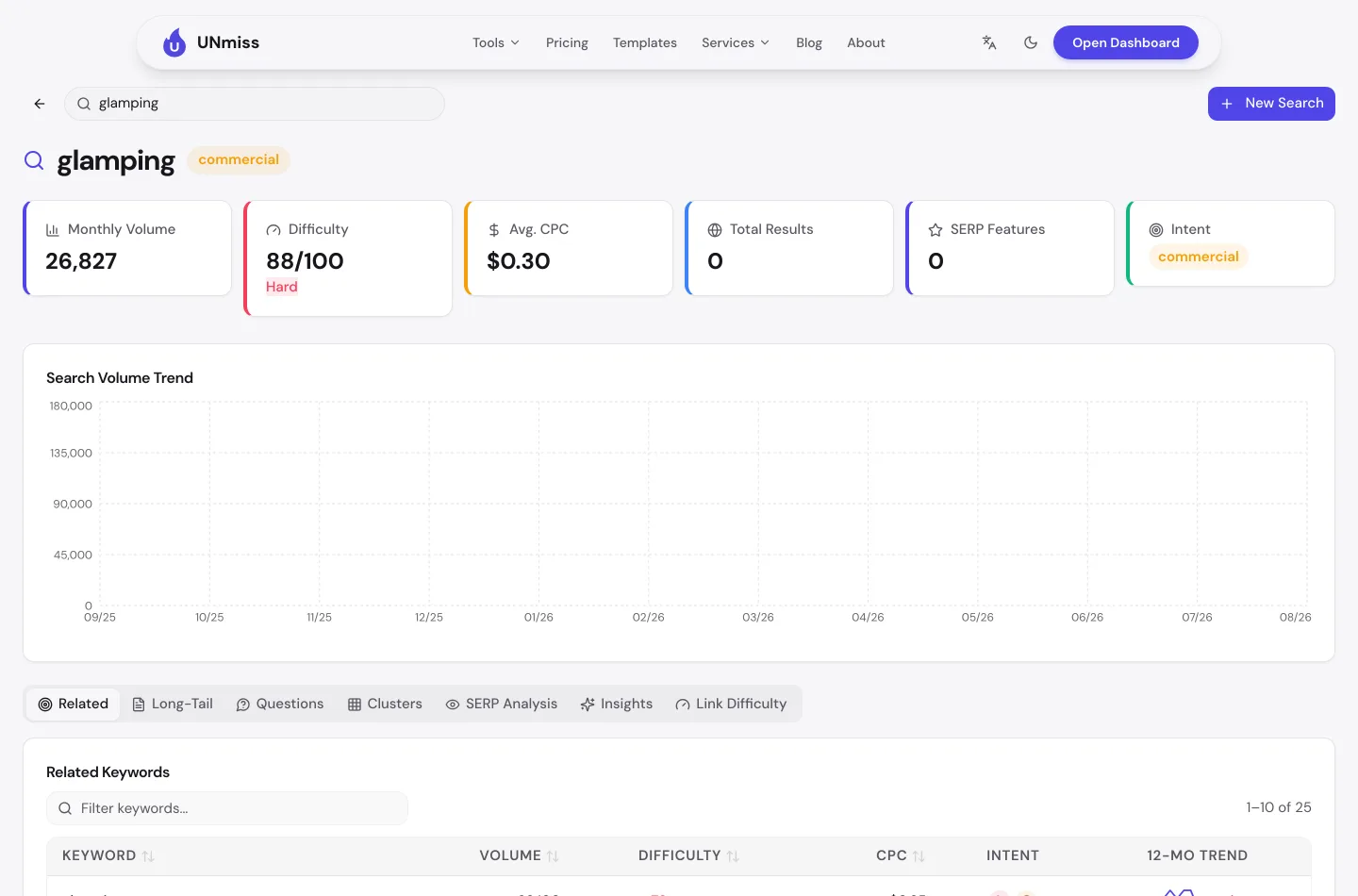
Task: Switch to the Clusters tab
Action: point(385,704)
